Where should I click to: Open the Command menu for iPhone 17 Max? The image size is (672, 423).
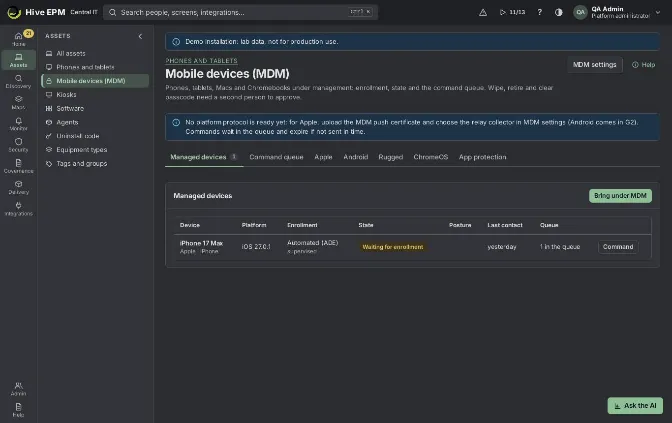coord(618,247)
